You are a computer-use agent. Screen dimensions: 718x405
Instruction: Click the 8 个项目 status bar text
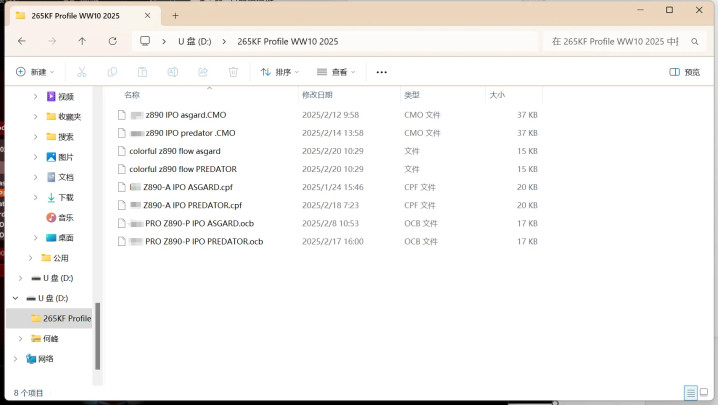28,393
